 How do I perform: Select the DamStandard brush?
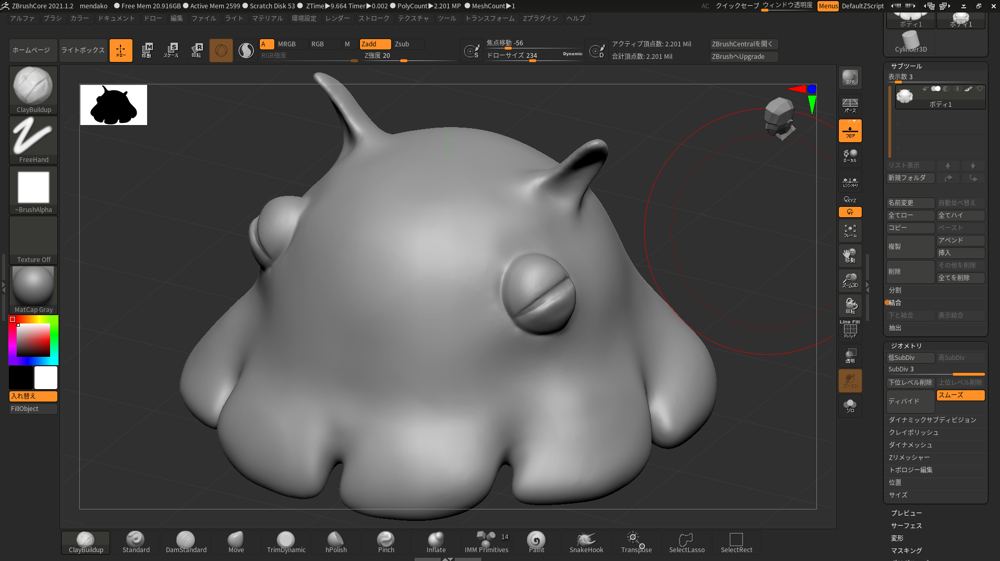tap(186, 542)
